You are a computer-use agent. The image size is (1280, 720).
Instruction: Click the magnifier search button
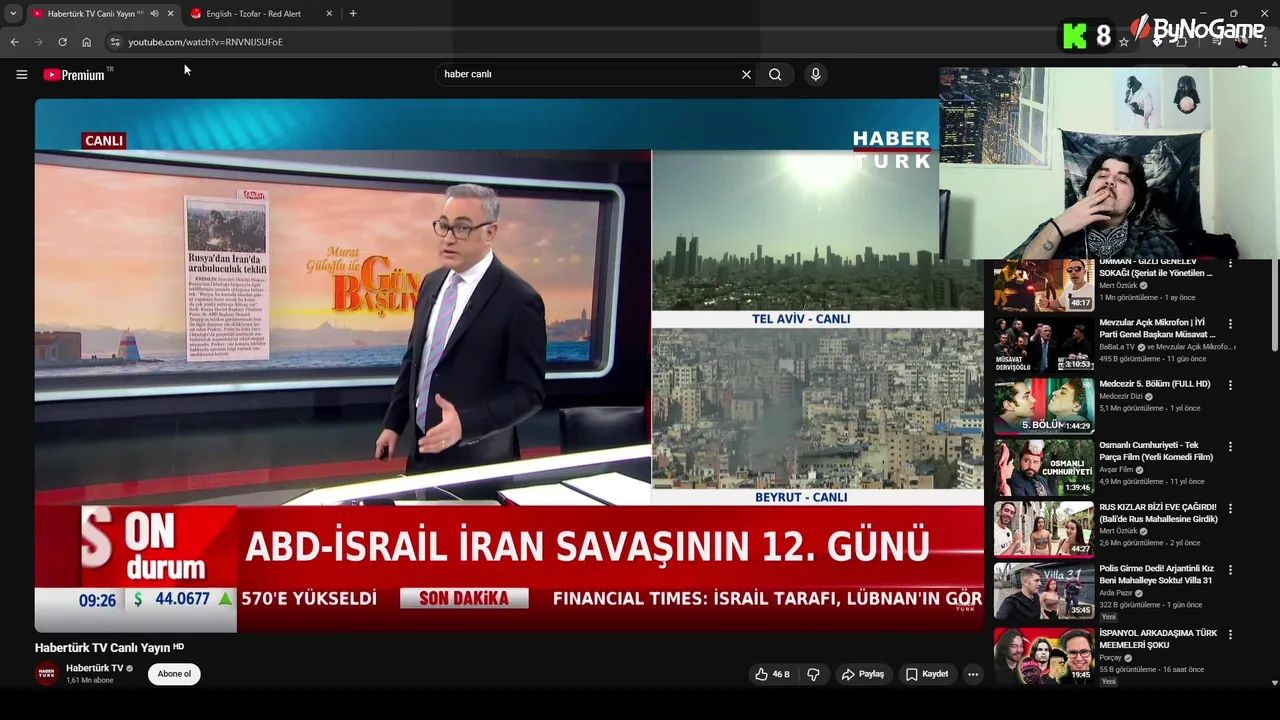click(x=775, y=74)
